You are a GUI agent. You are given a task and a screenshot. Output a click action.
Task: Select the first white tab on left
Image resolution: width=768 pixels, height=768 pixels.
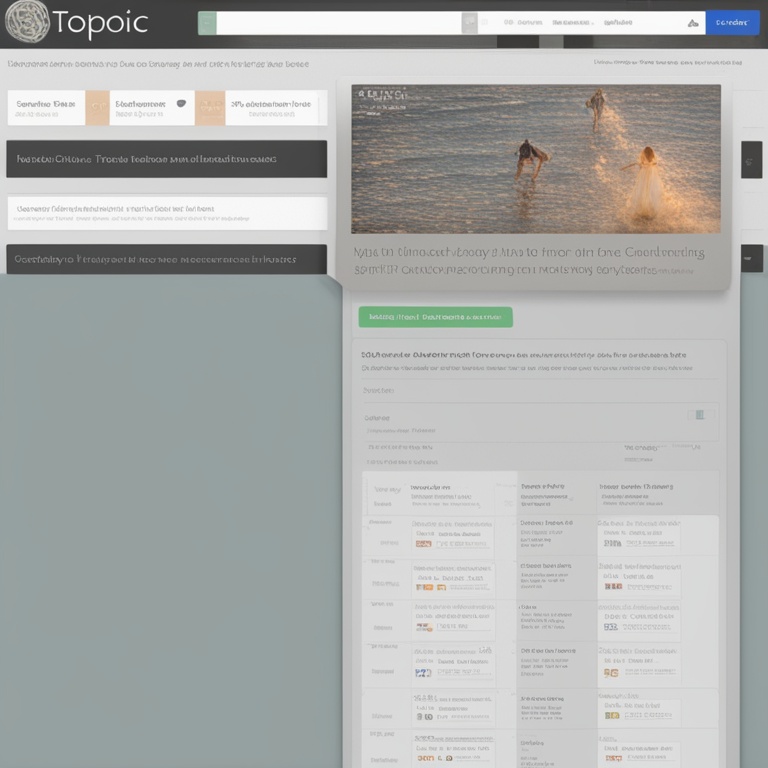46,108
